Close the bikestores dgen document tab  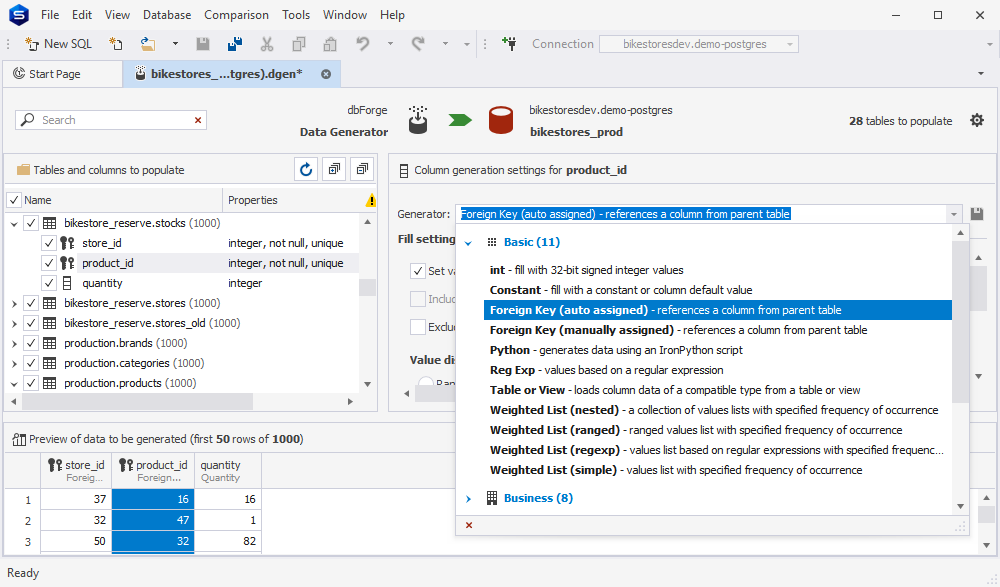[x=326, y=74]
